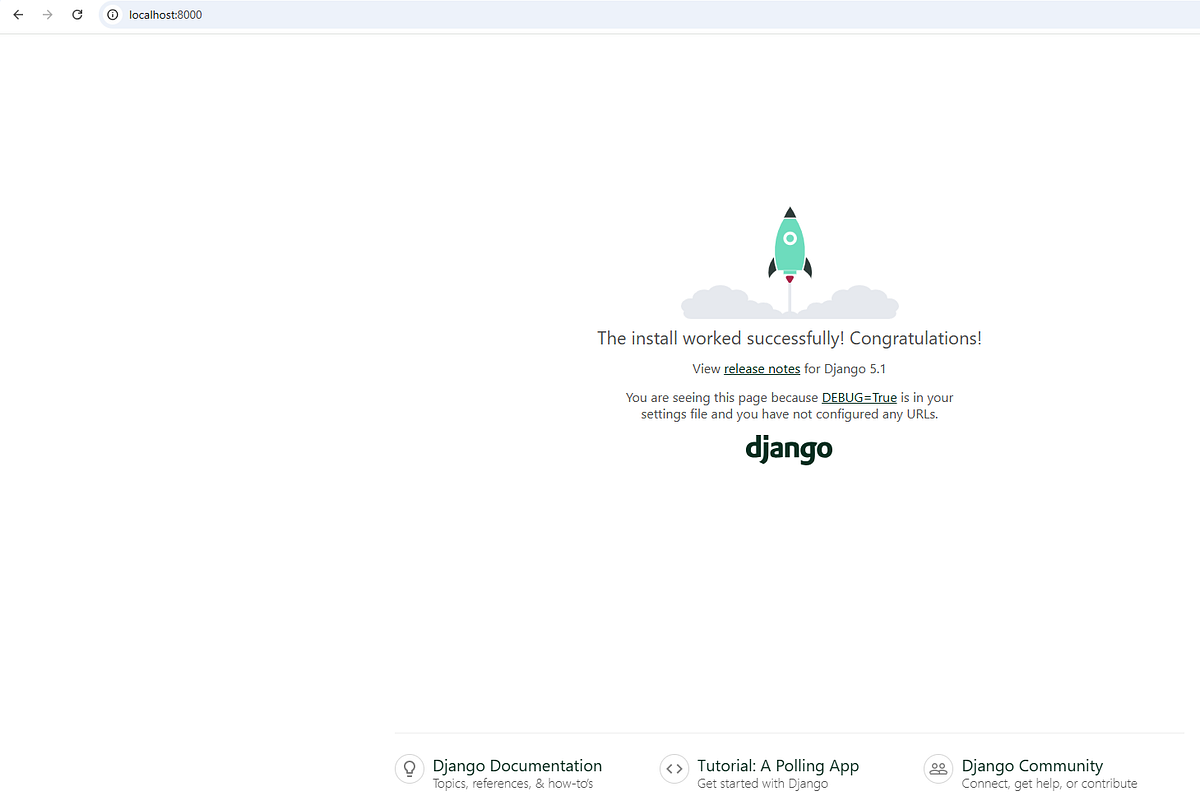1200x804 pixels.
Task: Click the lightbulb icon beside Django Documentation
Action: point(409,768)
